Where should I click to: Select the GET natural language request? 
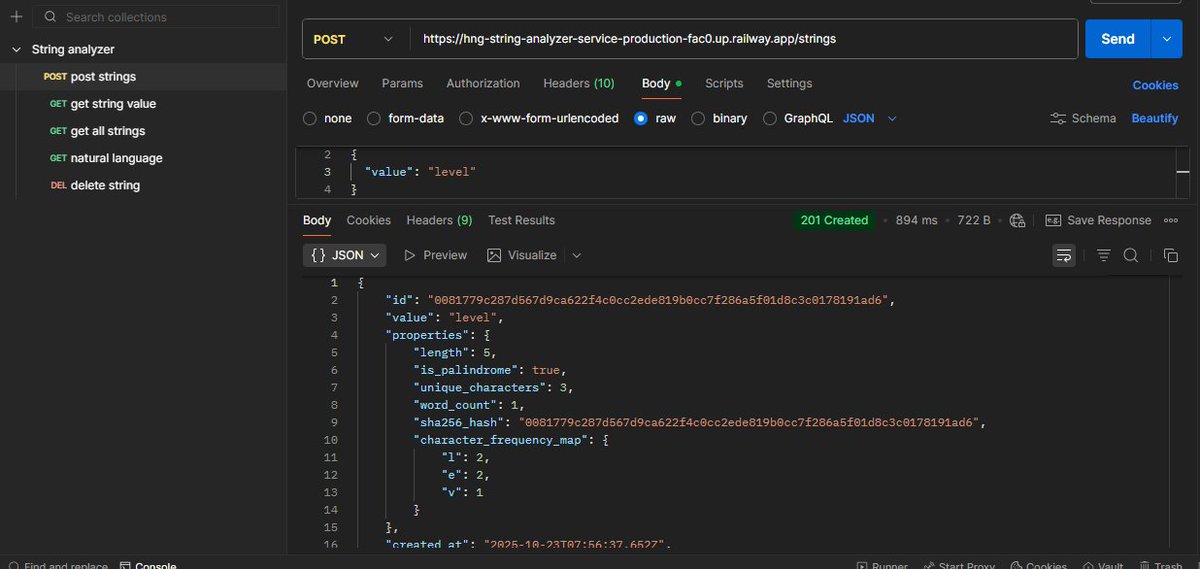coord(144,158)
